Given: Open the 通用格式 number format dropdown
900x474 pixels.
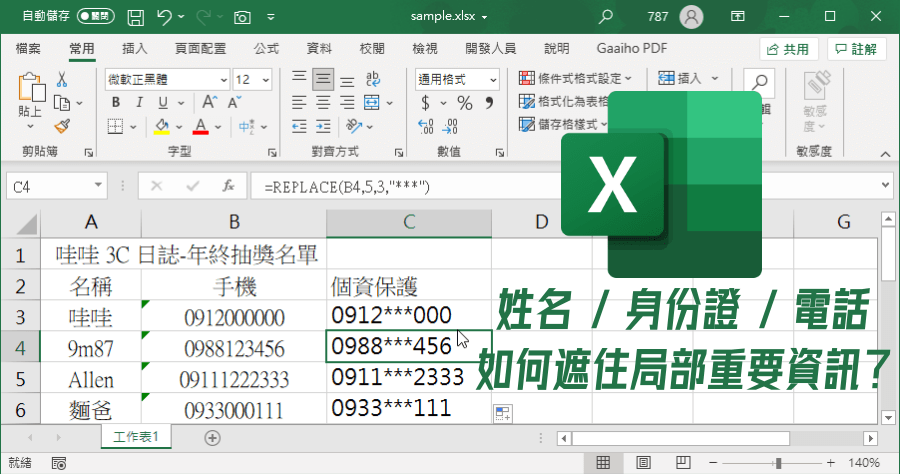Looking at the screenshot, I should click(x=493, y=80).
